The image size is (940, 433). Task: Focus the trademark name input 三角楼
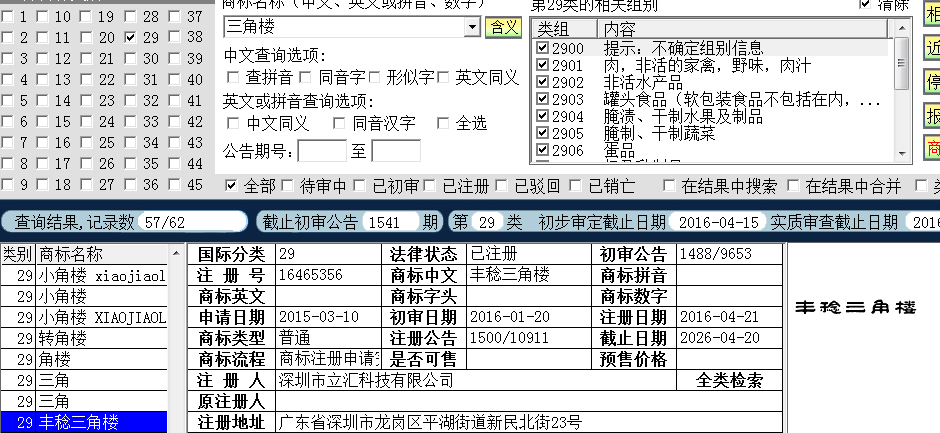click(345, 27)
